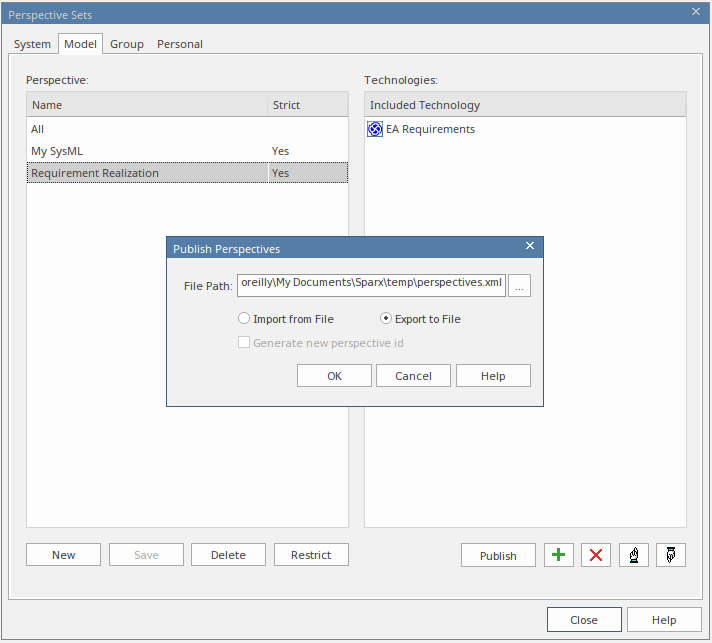The image size is (712, 643).
Task: Switch to the System tab
Action: 32,44
